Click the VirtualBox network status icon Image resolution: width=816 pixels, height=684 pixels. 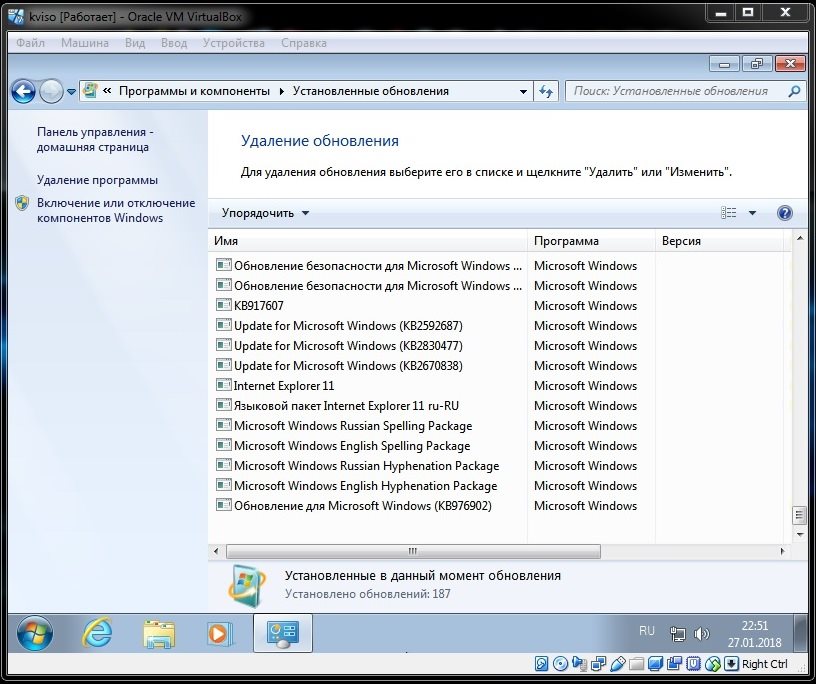598,664
